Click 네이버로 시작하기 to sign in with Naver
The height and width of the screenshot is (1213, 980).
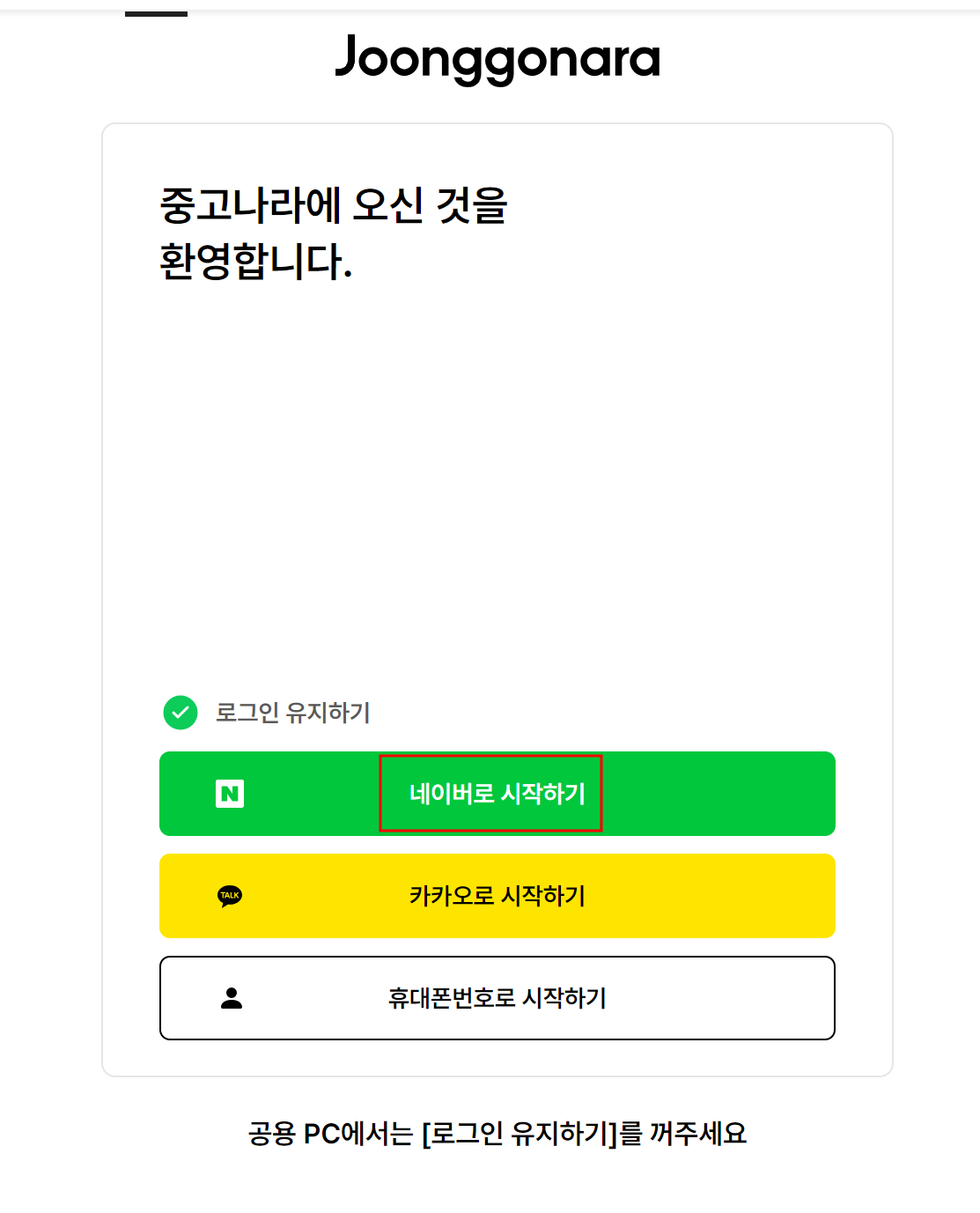(496, 794)
